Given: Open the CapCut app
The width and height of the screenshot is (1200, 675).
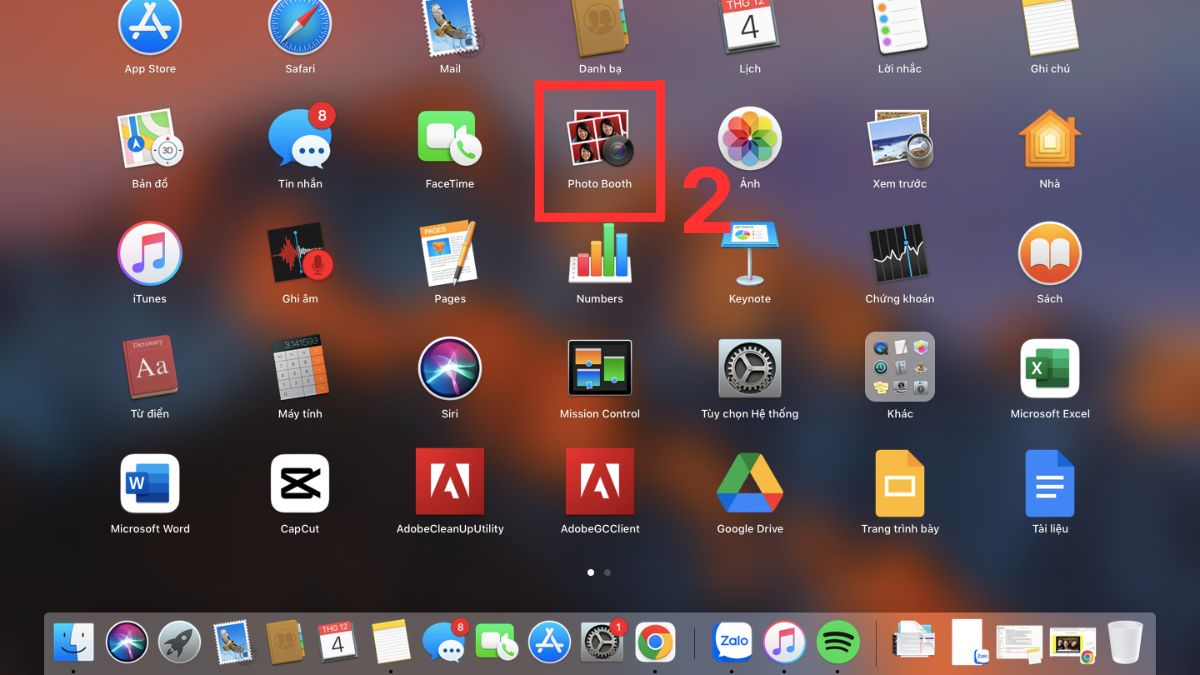Looking at the screenshot, I should [300, 484].
